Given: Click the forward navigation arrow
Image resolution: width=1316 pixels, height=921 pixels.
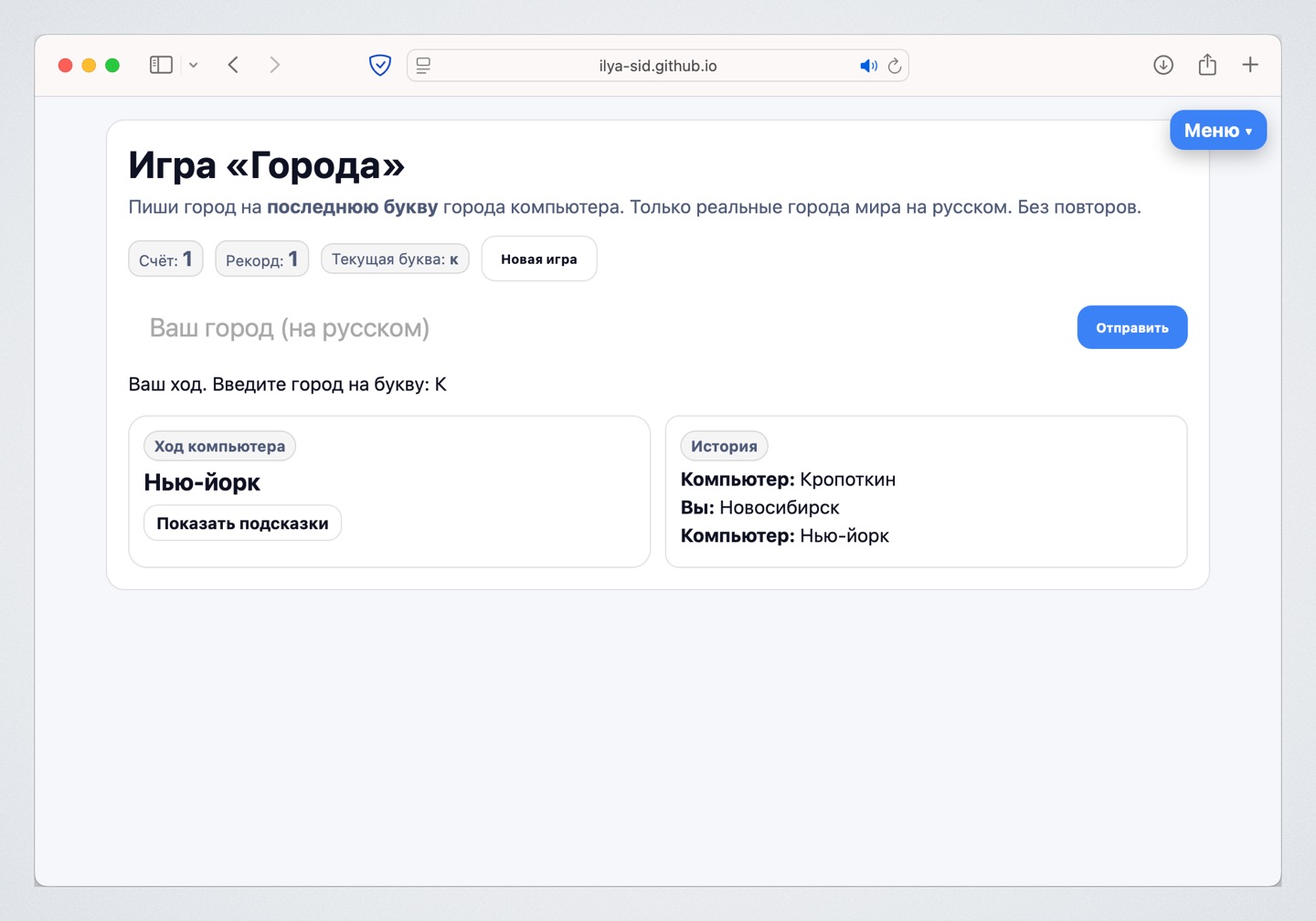Looking at the screenshot, I should tap(274, 65).
